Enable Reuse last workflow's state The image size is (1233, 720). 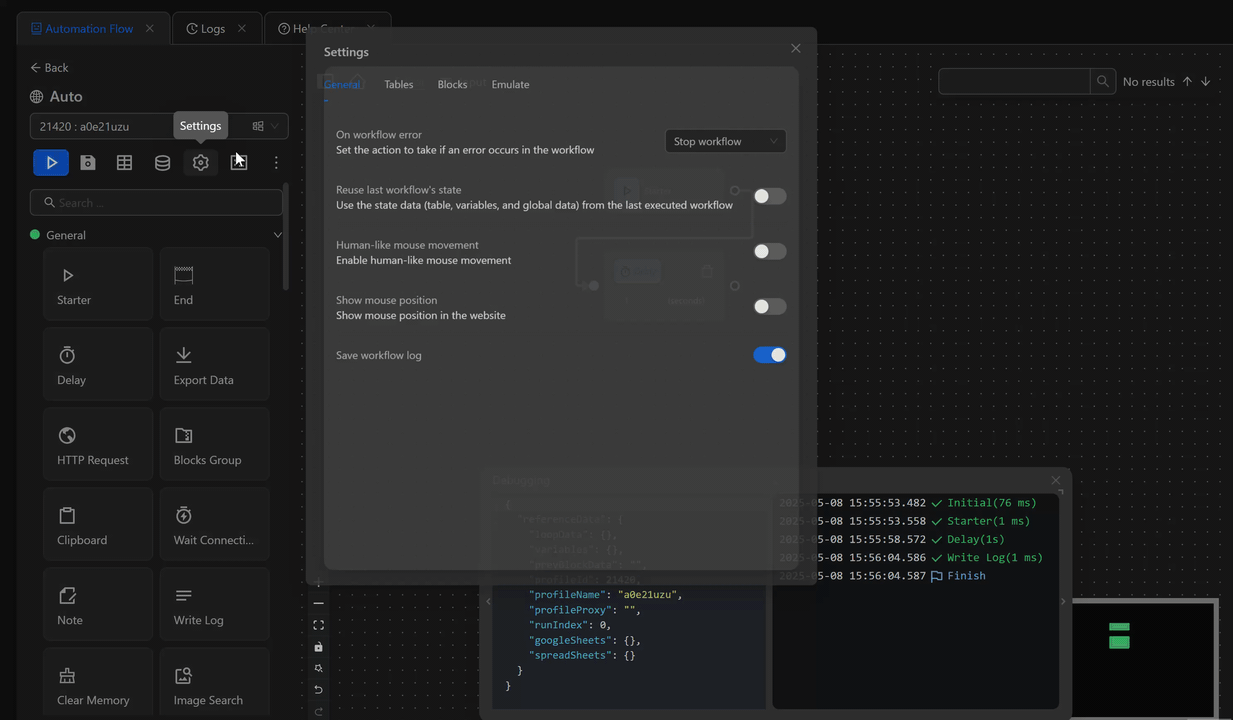769,196
